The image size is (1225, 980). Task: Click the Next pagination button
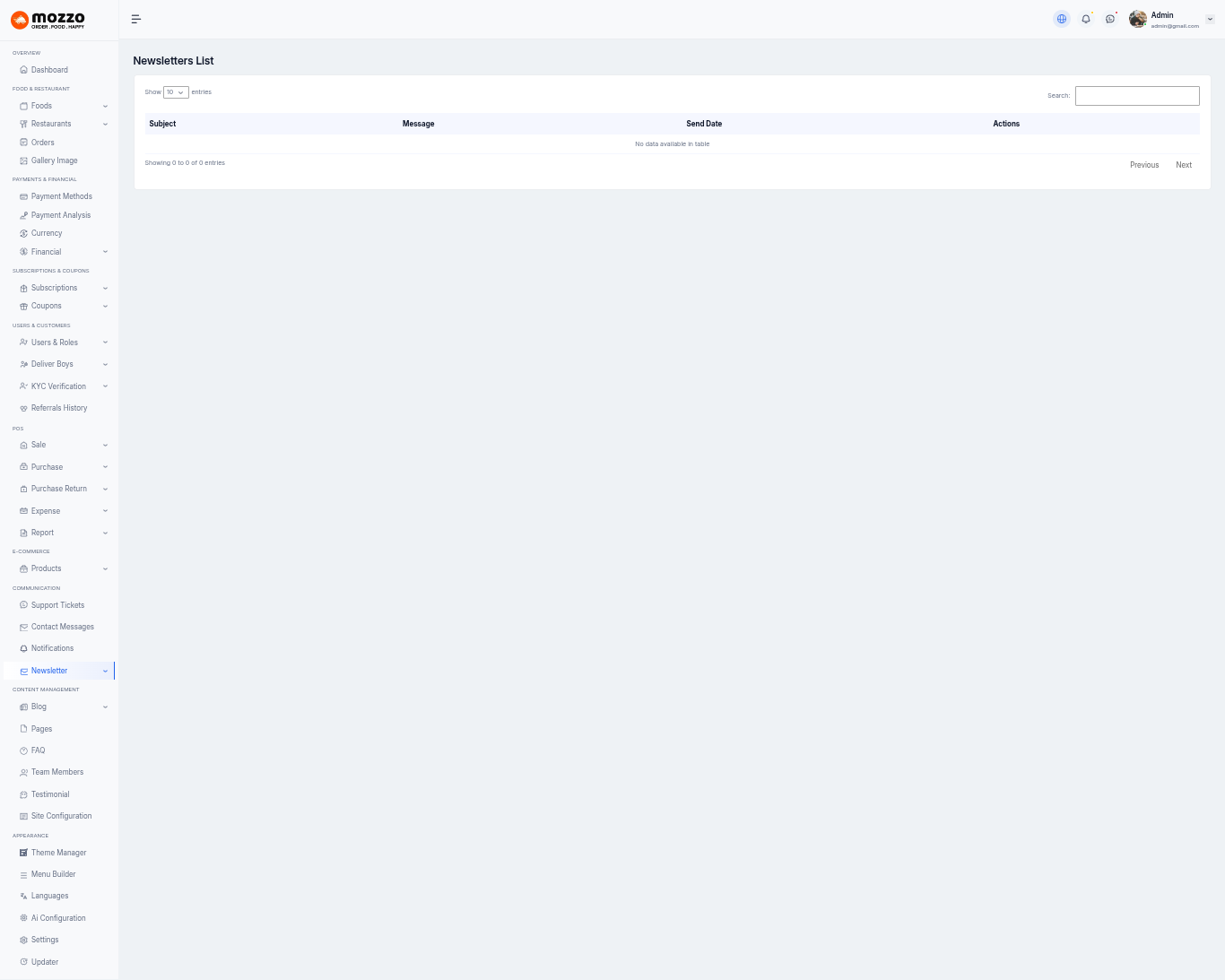pos(1184,165)
